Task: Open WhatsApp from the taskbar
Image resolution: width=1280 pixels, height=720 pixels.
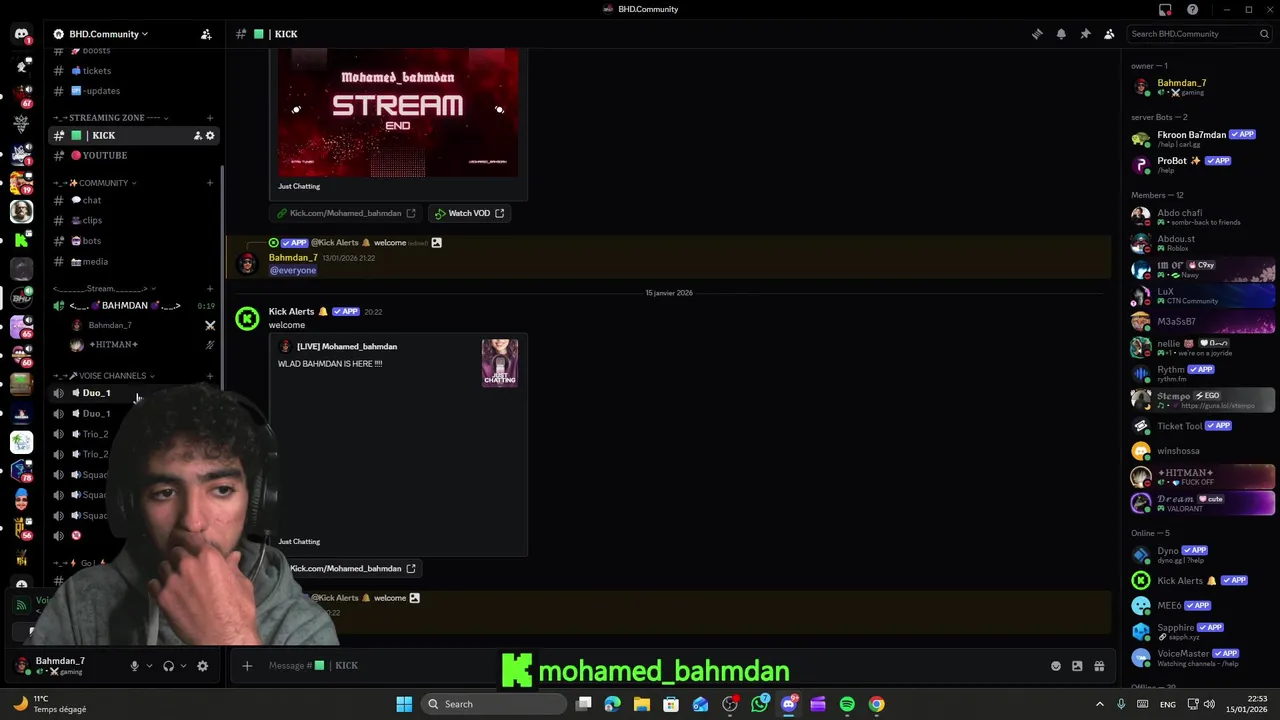Action: (760, 704)
